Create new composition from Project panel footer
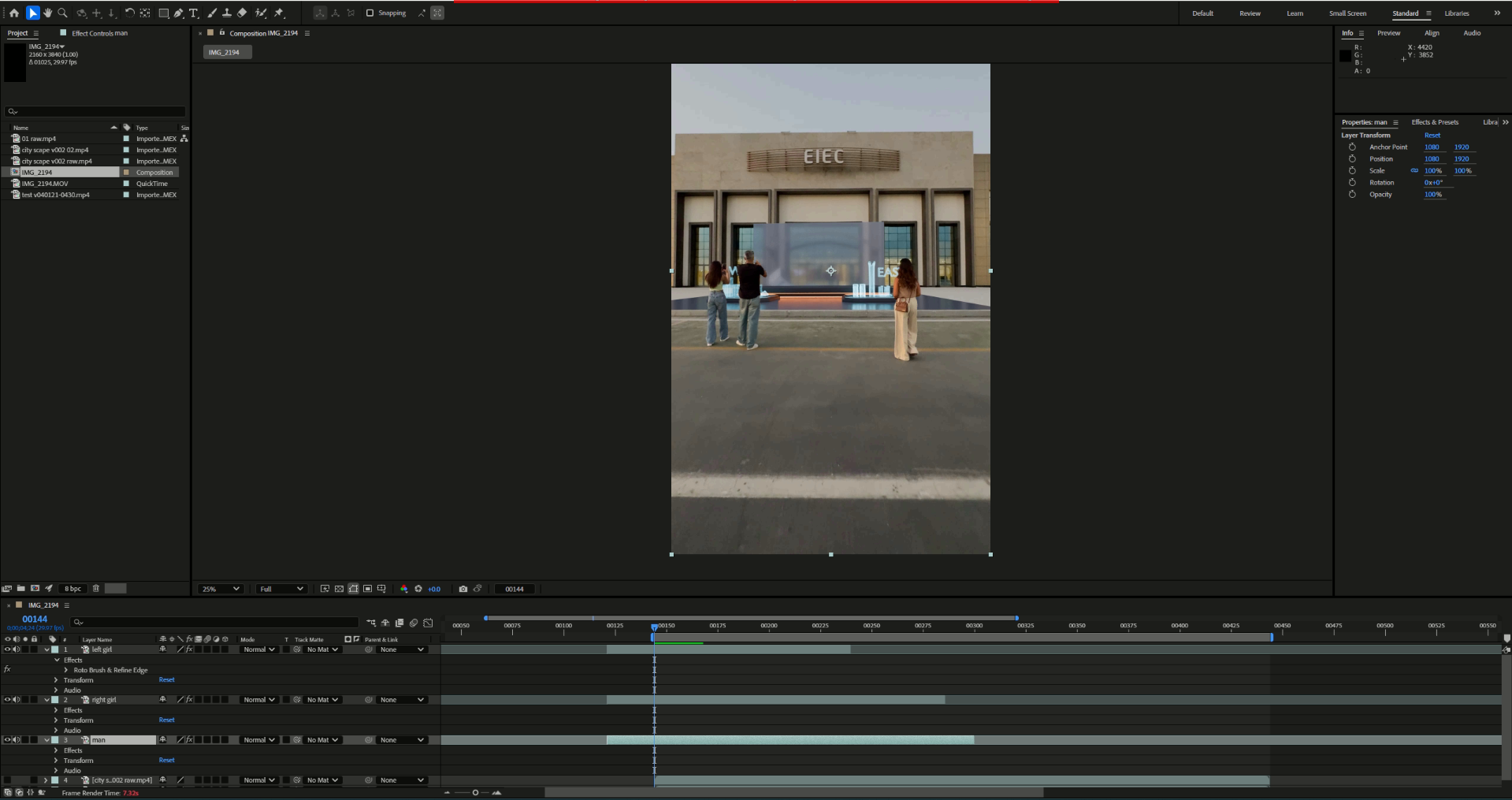This screenshot has width=1512, height=800. point(35,588)
